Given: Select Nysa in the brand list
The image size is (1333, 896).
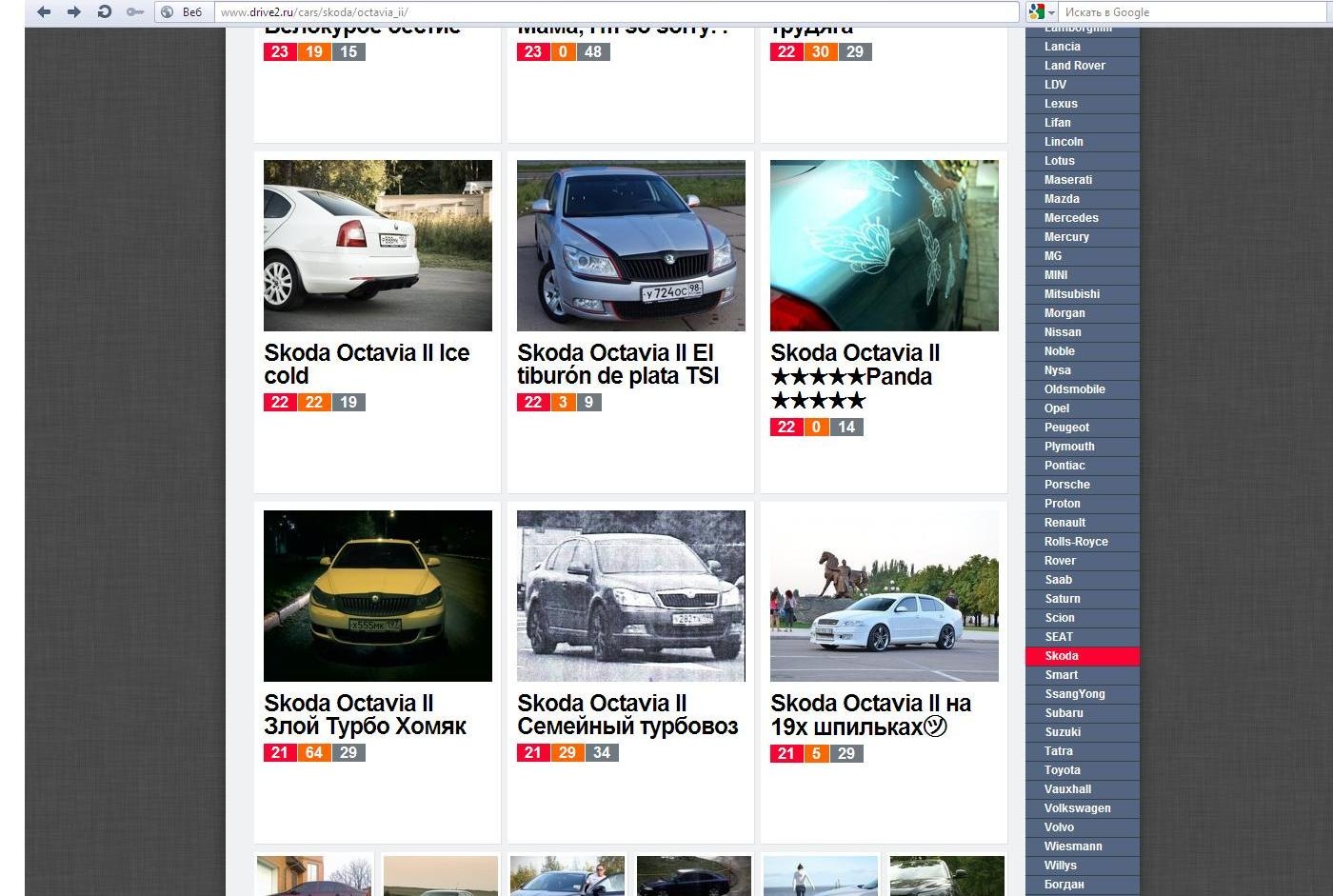Looking at the screenshot, I should click(x=1083, y=370).
